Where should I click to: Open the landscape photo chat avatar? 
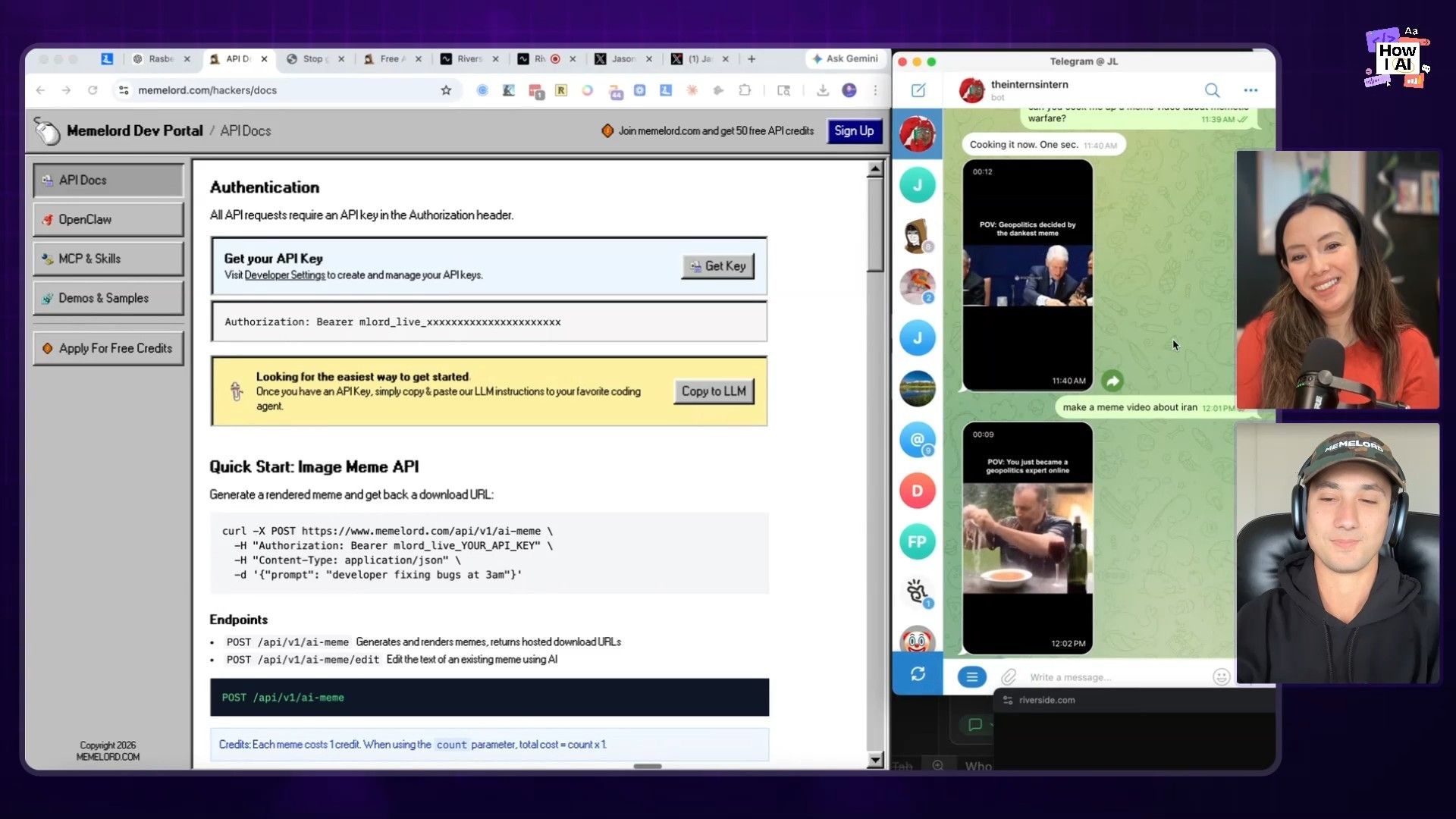point(917,389)
